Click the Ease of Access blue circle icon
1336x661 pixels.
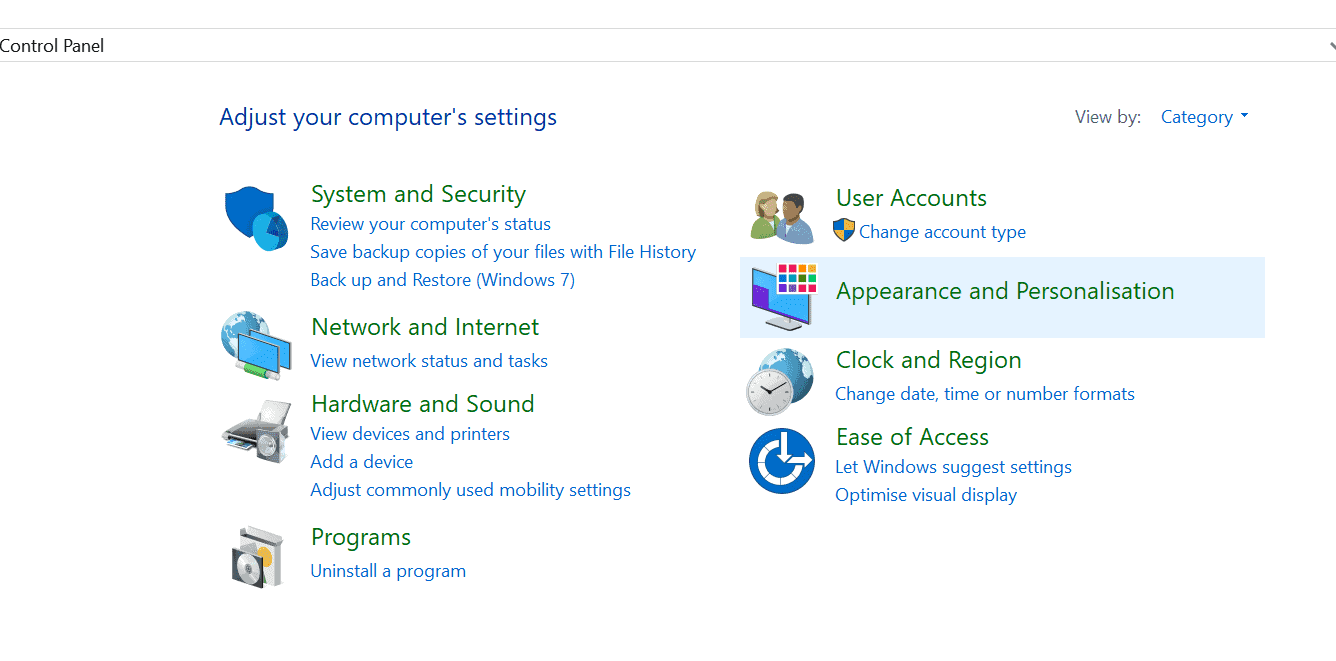click(x=782, y=460)
